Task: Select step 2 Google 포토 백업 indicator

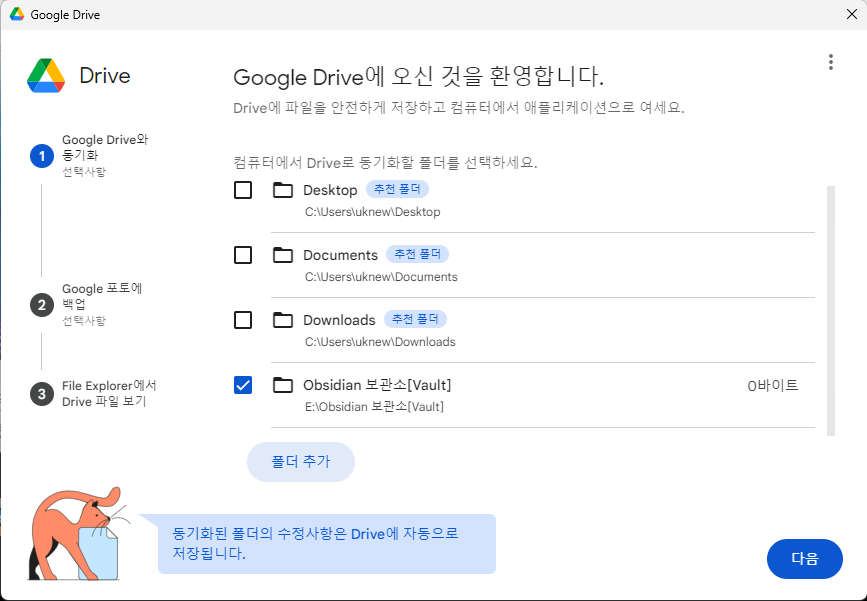Action: coord(41,305)
